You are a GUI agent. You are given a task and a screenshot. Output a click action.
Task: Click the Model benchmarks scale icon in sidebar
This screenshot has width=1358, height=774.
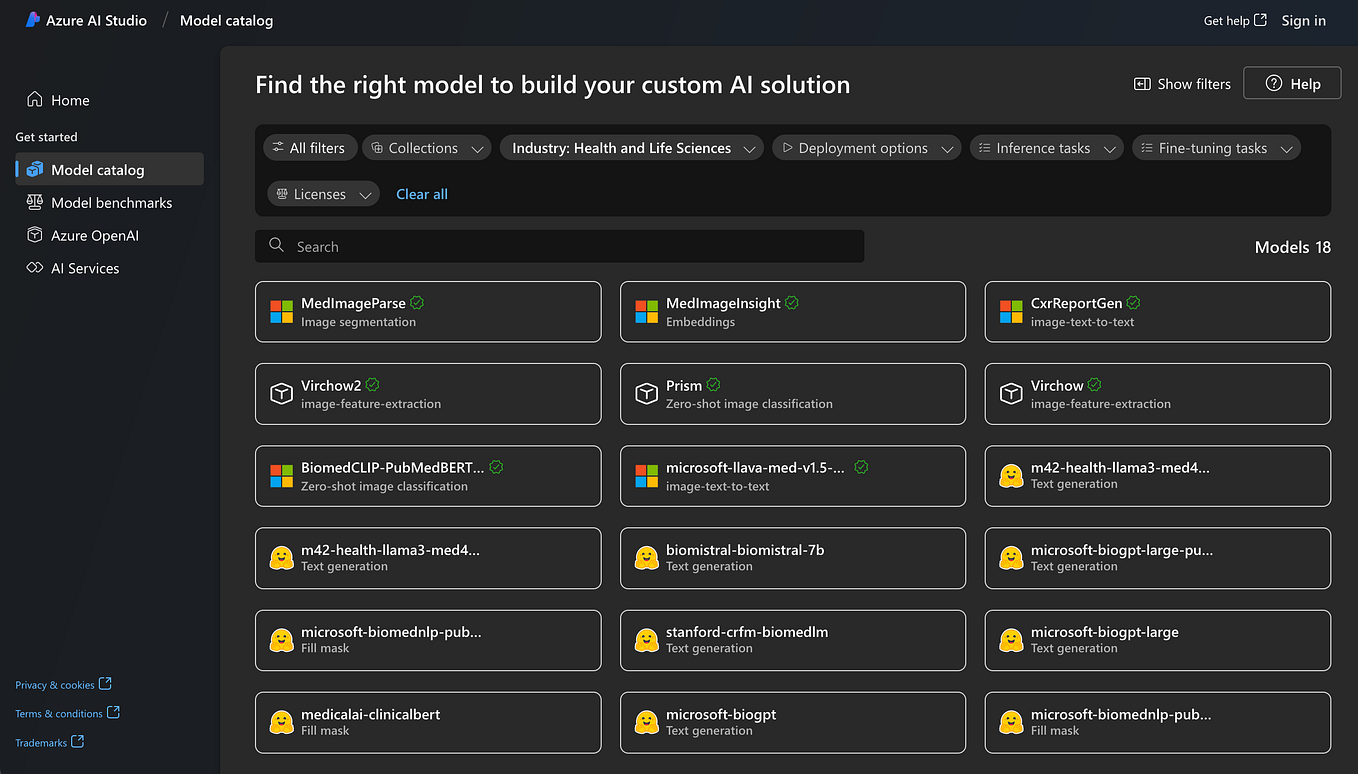[x=35, y=203]
